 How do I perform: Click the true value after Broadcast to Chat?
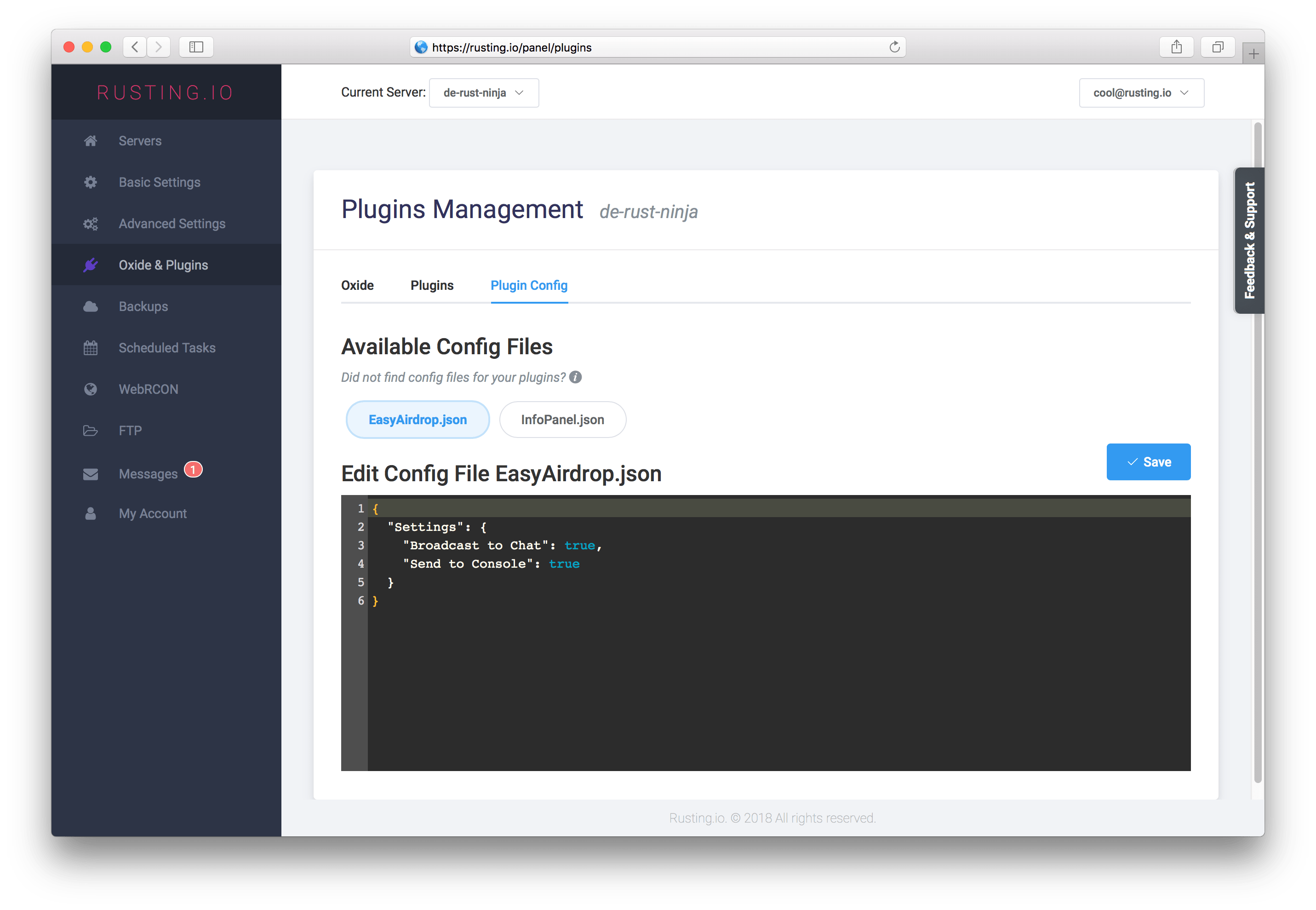click(x=579, y=546)
